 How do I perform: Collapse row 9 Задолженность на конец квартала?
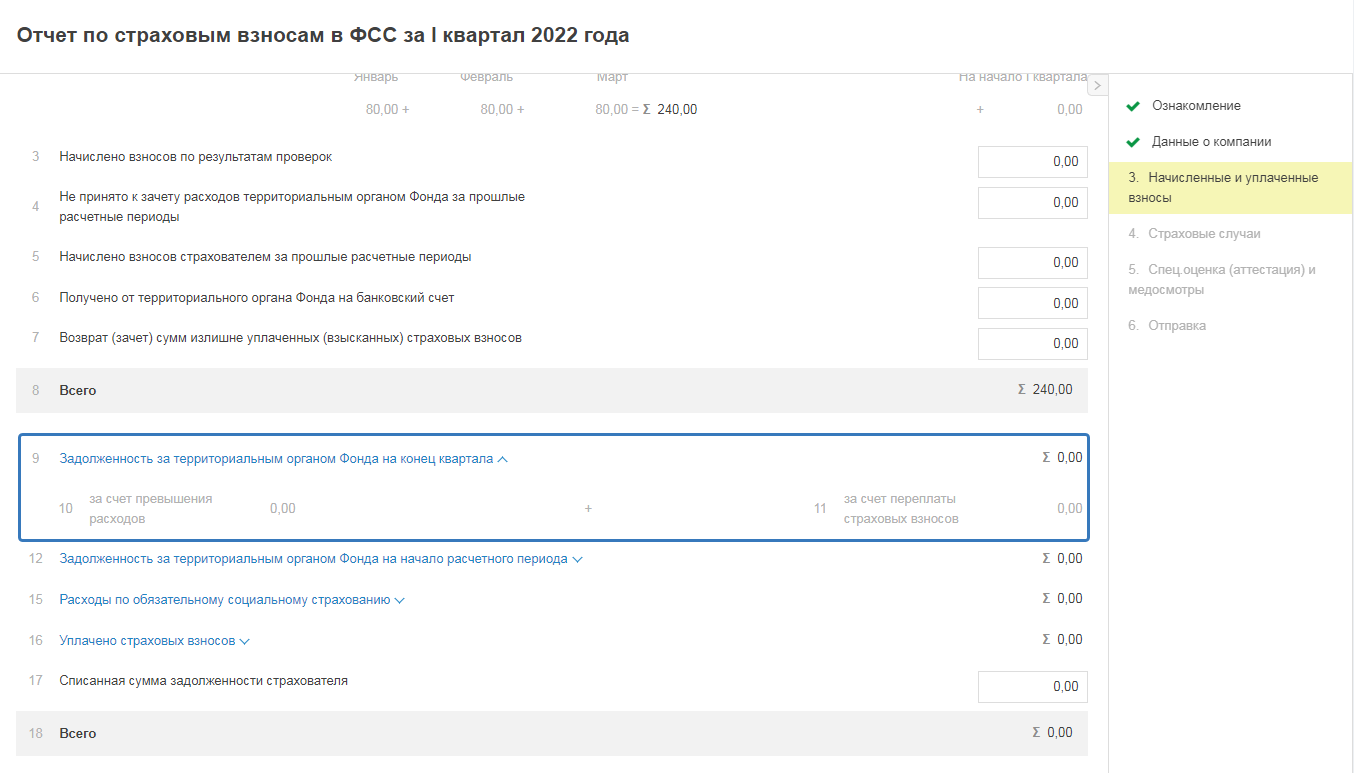click(502, 459)
